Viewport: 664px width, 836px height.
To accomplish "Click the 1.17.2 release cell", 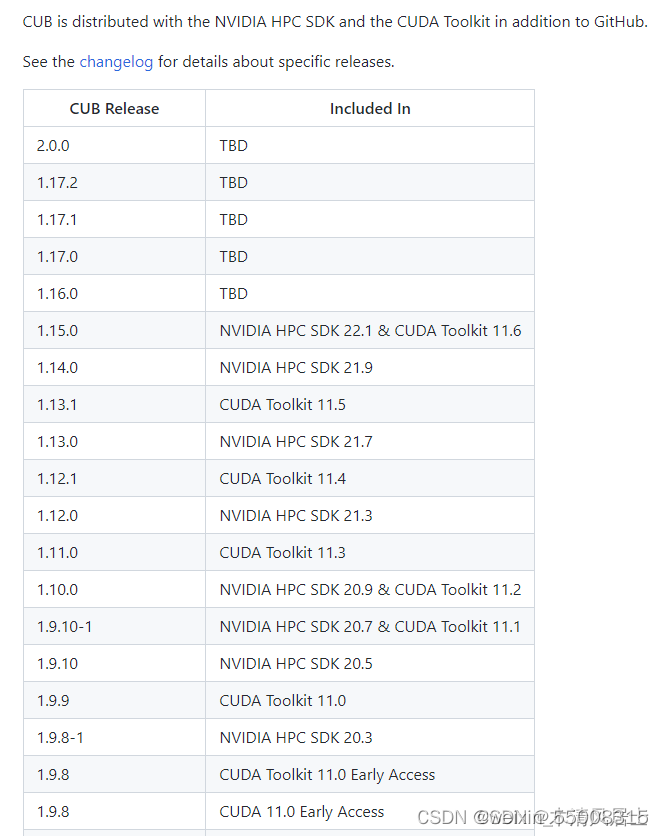I will 114,182.
